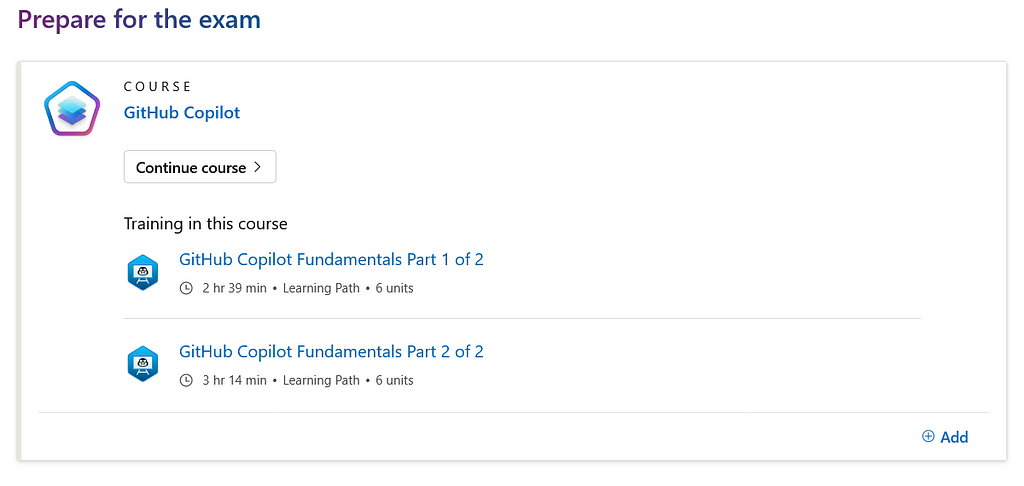Click Learning Path label under Part 2
The width and height of the screenshot is (1024, 486).
point(321,380)
